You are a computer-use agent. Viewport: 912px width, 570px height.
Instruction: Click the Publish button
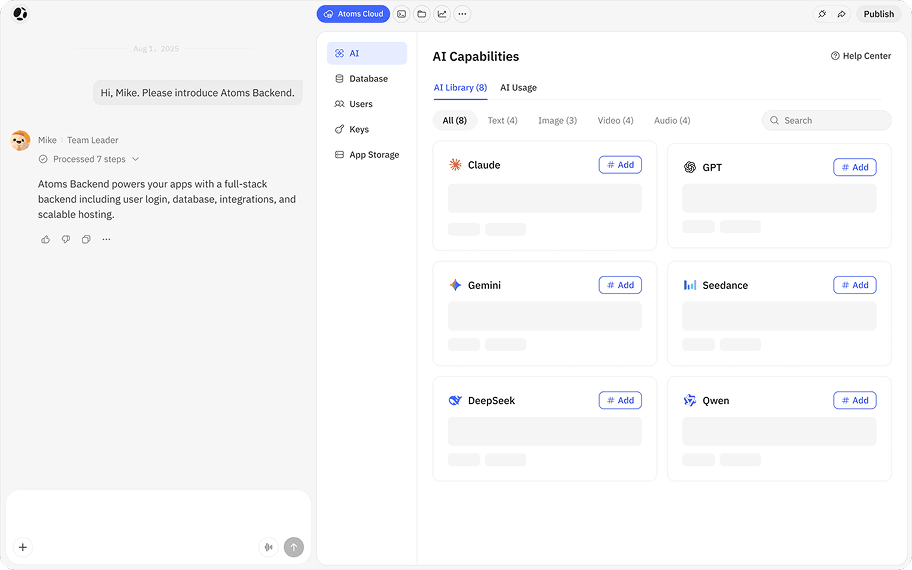click(878, 14)
